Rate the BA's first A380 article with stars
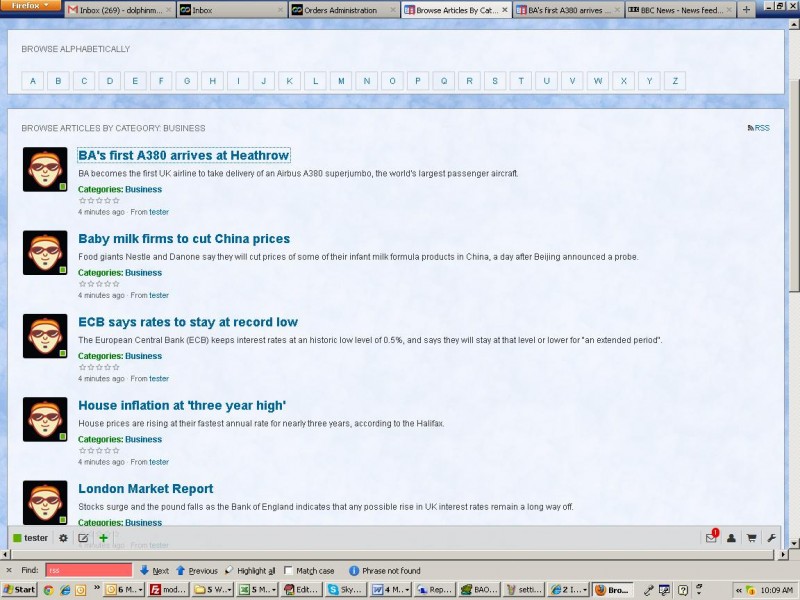The width and height of the screenshot is (800, 600). [x=99, y=201]
